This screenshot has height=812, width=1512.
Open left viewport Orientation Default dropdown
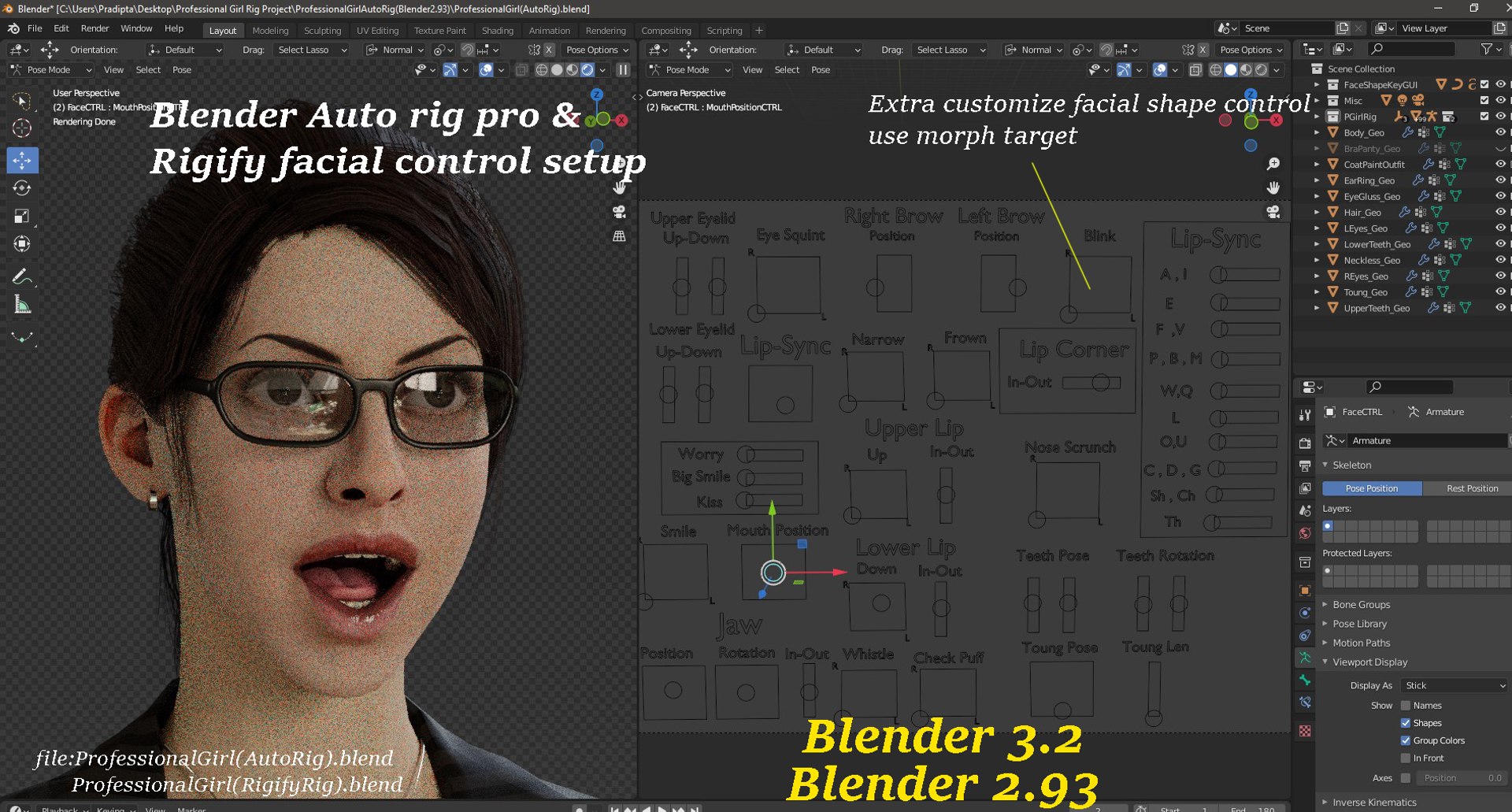tap(184, 50)
